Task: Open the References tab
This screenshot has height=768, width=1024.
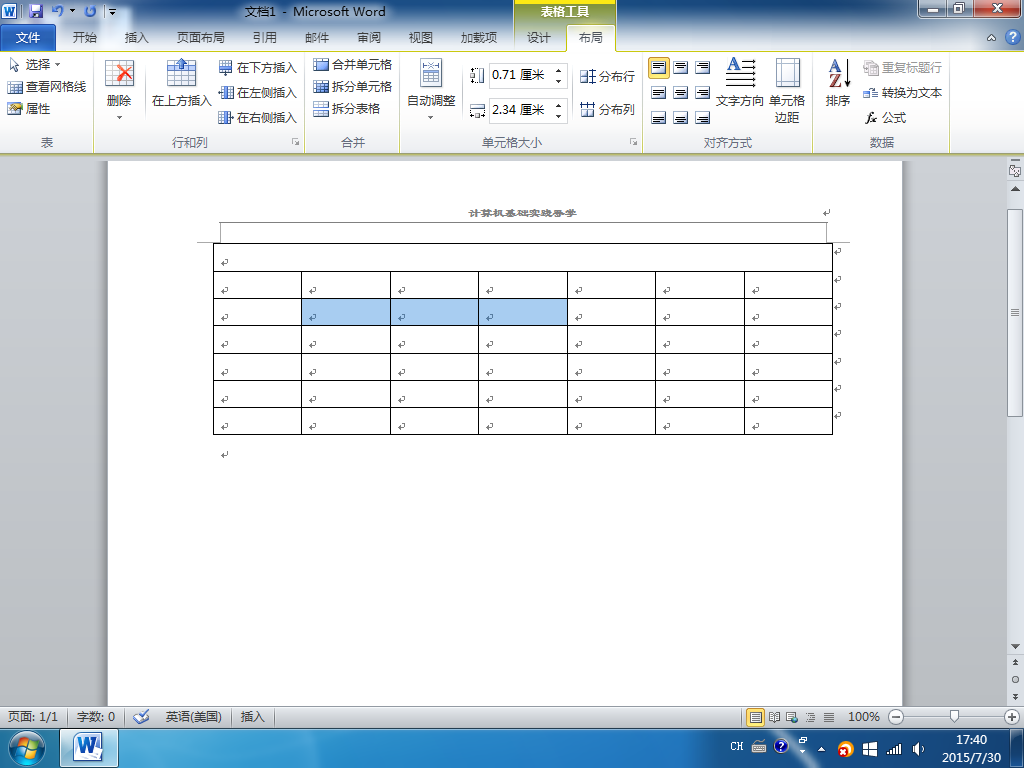Action: 264,37
